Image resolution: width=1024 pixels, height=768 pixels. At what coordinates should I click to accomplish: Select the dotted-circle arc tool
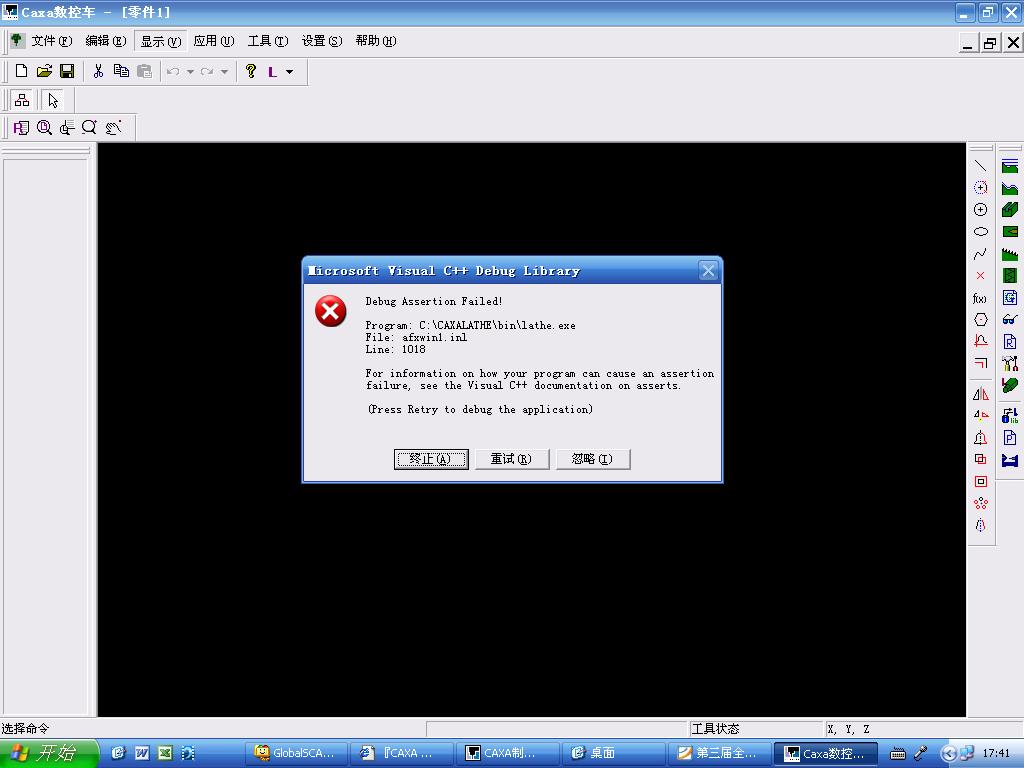coord(980,188)
